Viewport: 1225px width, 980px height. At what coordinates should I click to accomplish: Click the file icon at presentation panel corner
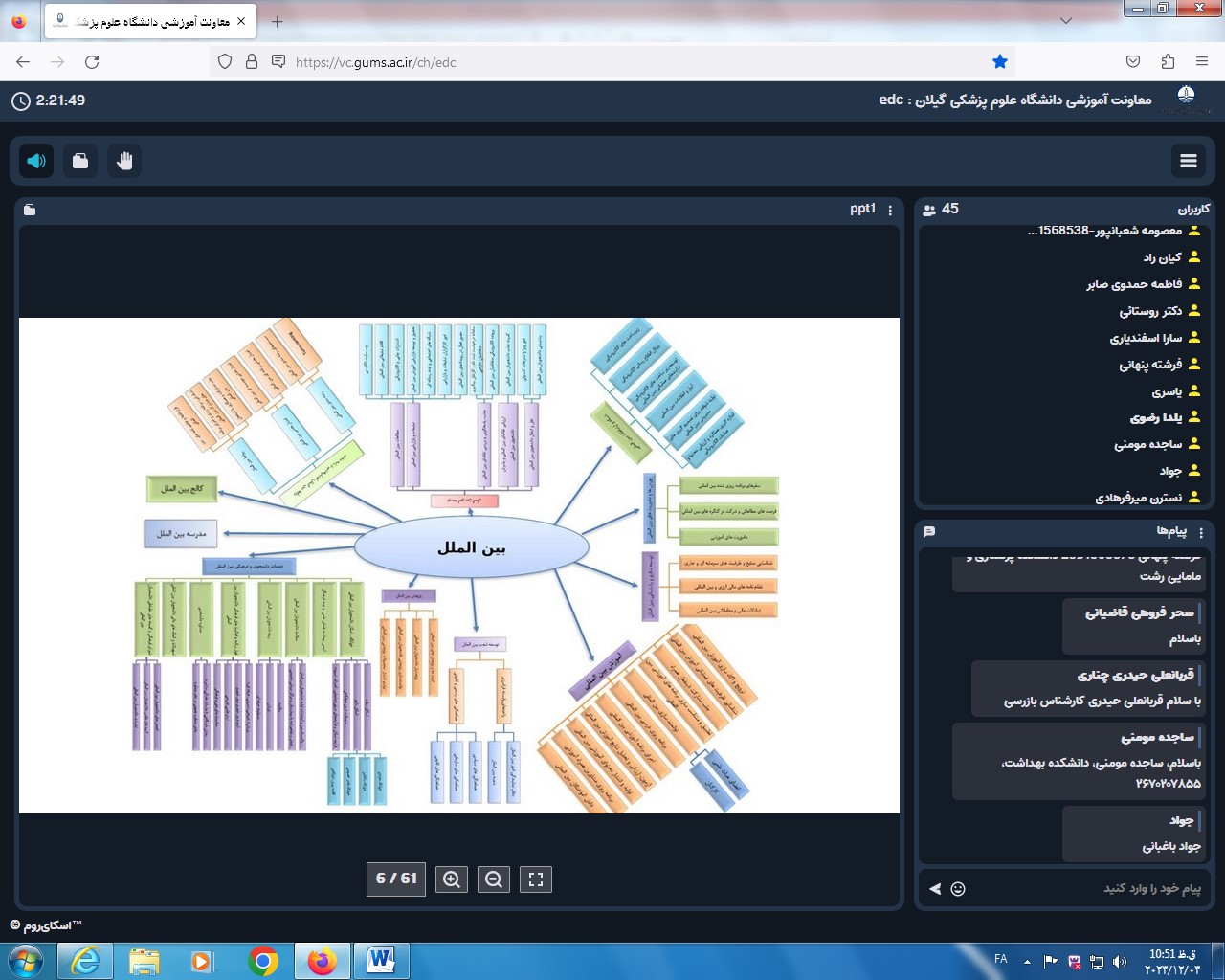pos(30,210)
